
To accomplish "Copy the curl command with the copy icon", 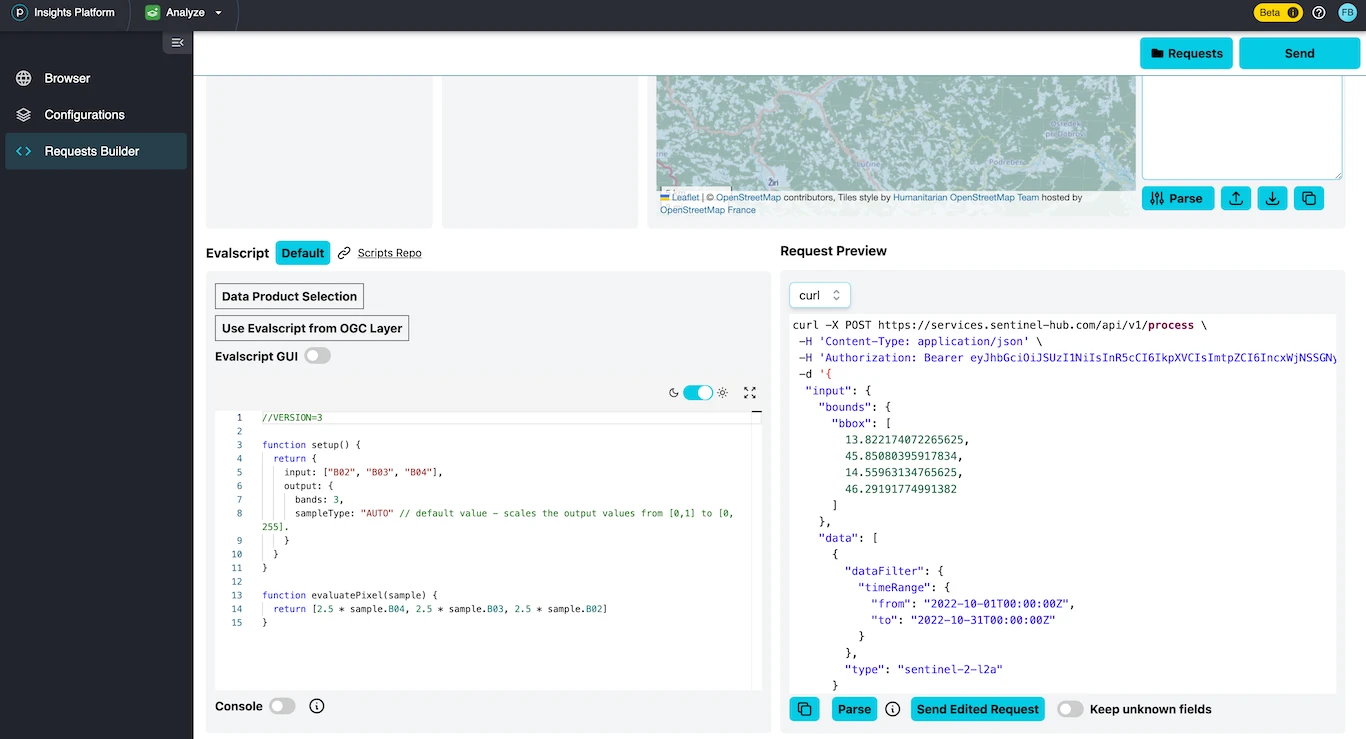I will point(804,709).
